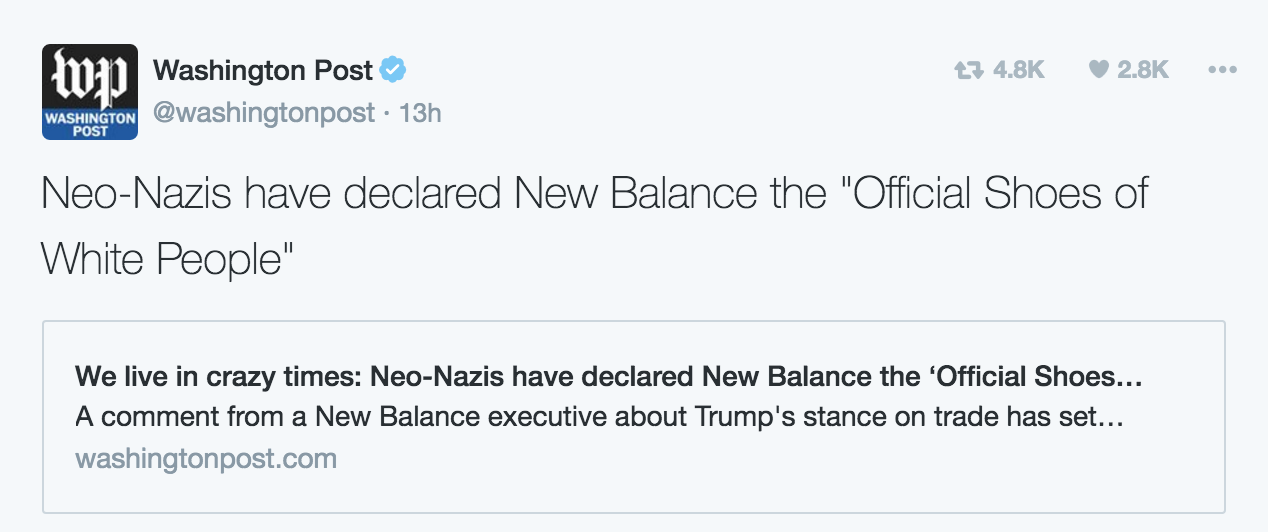Open the "Washington Post" display name
This screenshot has width=1268, height=532.
(263, 71)
